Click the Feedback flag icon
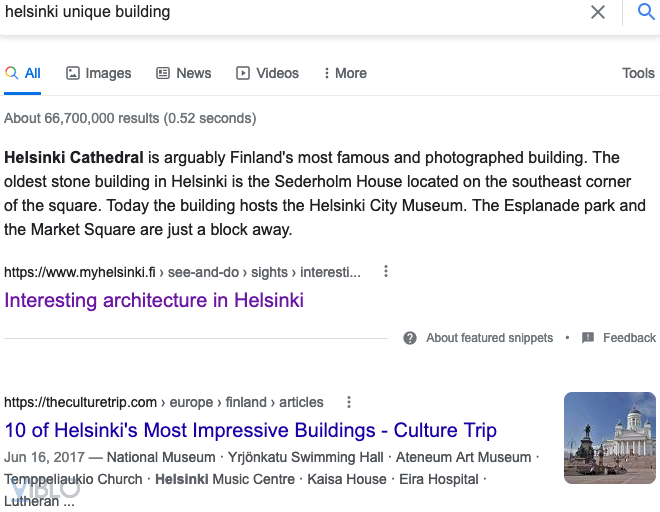Viewport: 660px width, 512px height. point(588,338)
